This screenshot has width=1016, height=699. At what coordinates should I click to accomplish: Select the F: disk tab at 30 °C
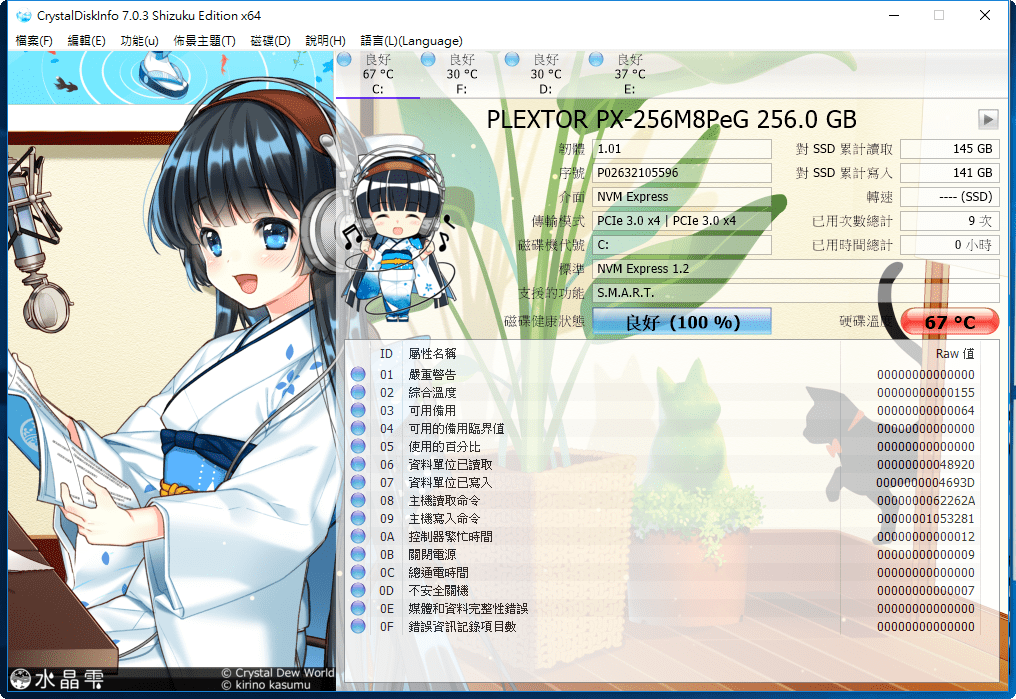(x=462, y=74)
